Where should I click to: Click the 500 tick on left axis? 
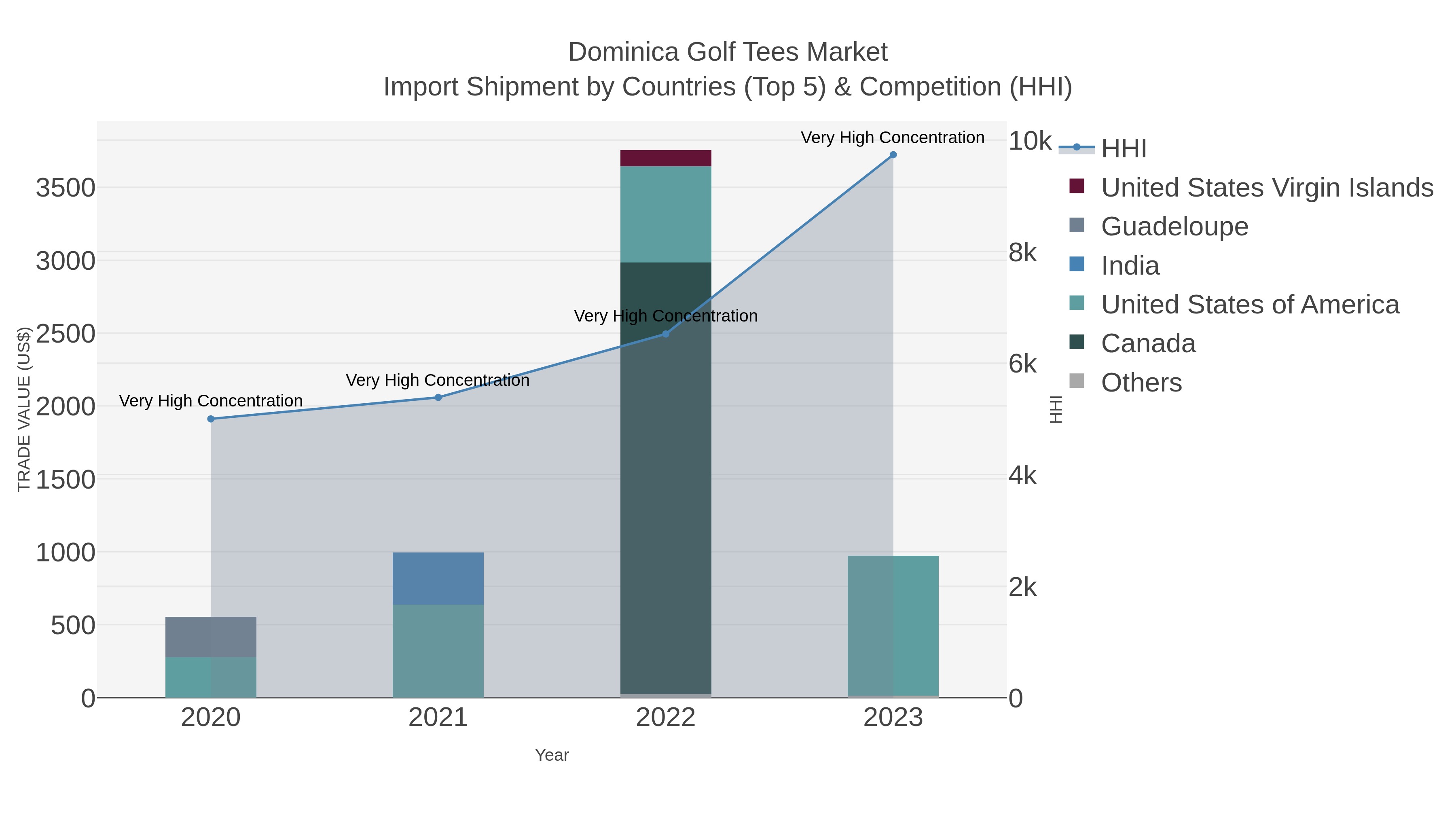click(74, 626)
